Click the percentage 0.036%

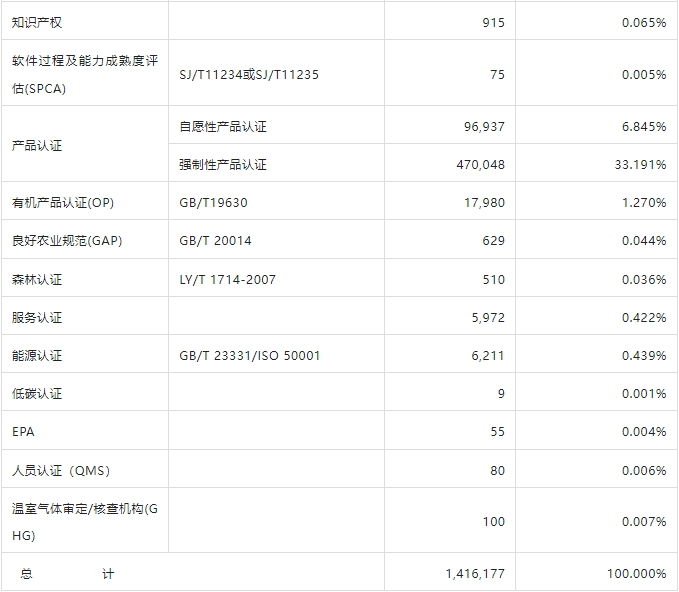[644, 280]
